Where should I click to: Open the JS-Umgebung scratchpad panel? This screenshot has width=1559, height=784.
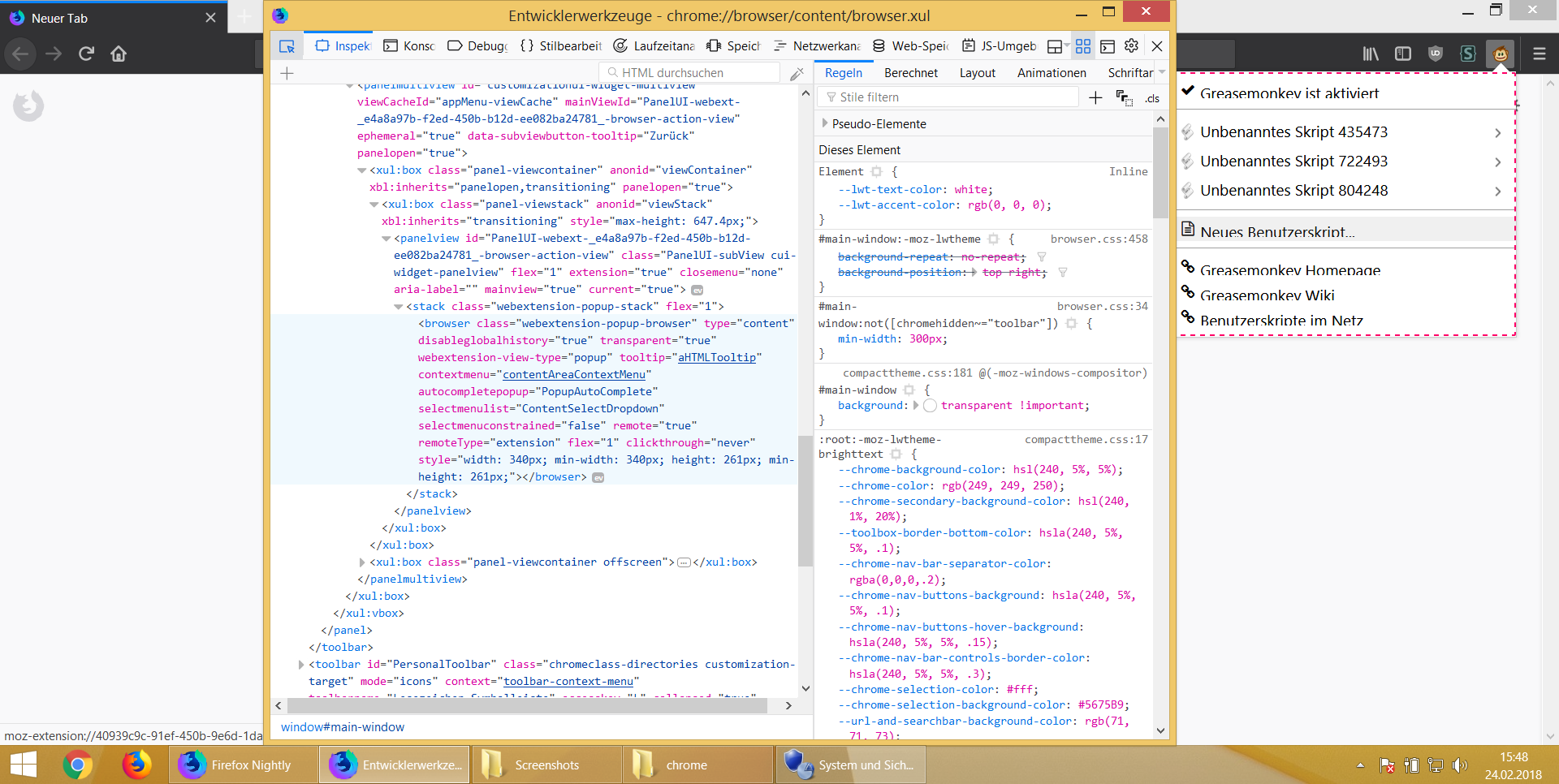[x=1000, y=46]
